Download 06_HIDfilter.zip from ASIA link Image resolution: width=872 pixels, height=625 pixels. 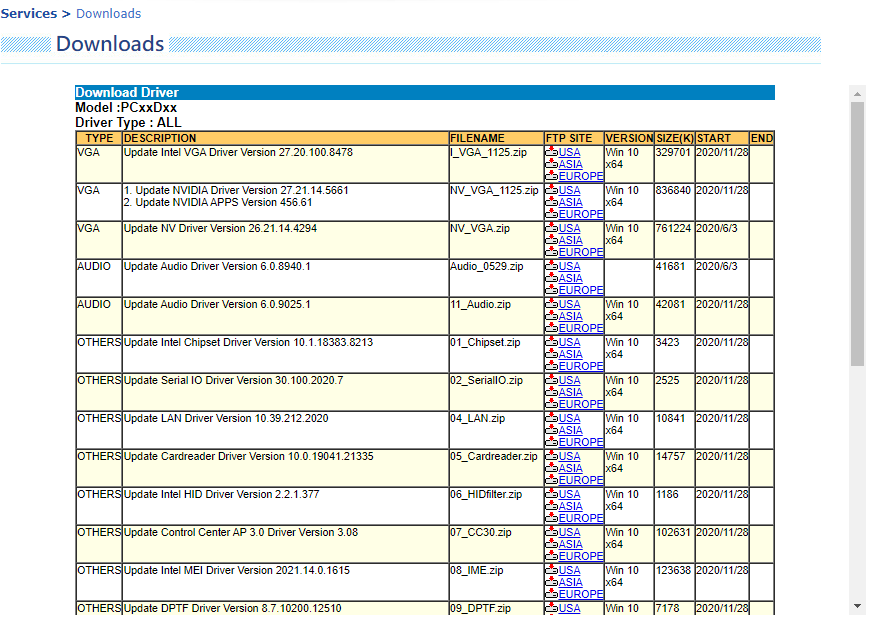coord(571,506)
